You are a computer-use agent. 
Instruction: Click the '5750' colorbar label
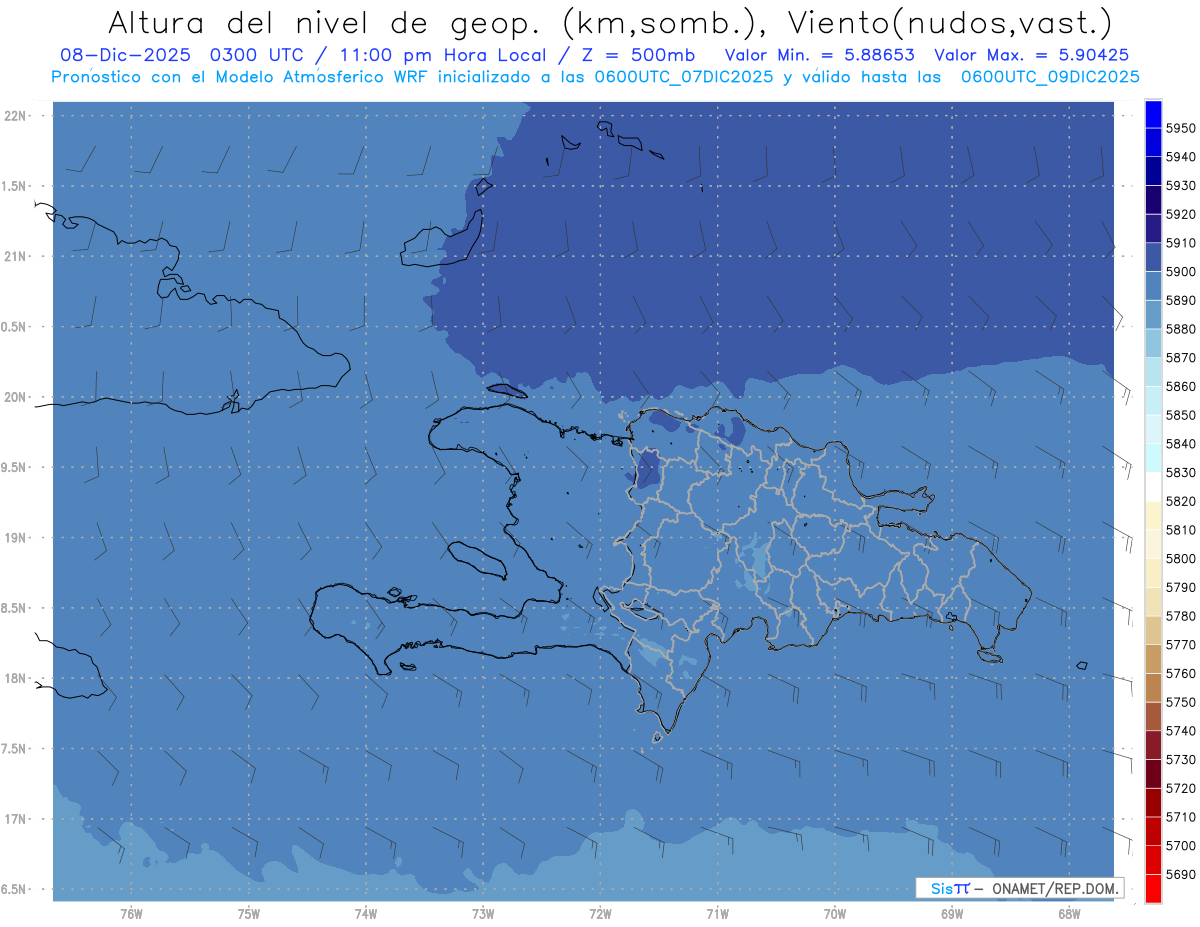[1181, 702]
